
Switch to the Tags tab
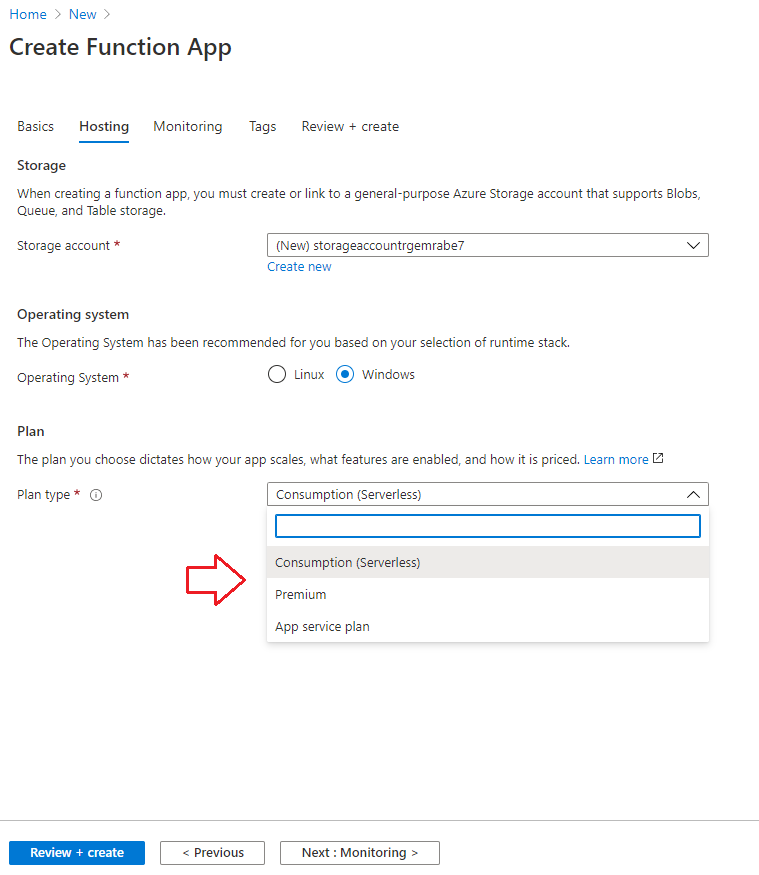click(x=262, y=127)
